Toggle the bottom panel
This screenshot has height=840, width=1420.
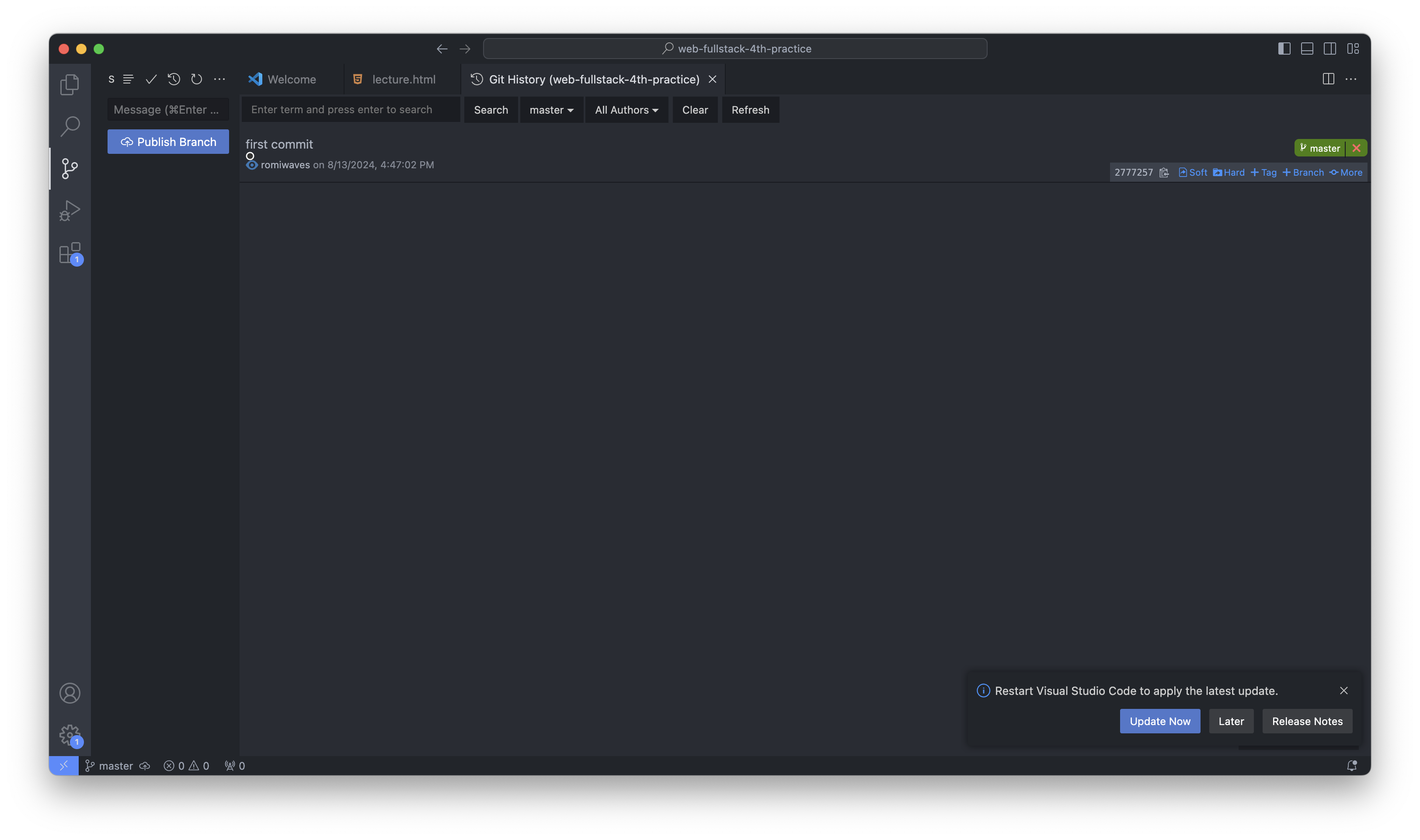coord(1307,49)
